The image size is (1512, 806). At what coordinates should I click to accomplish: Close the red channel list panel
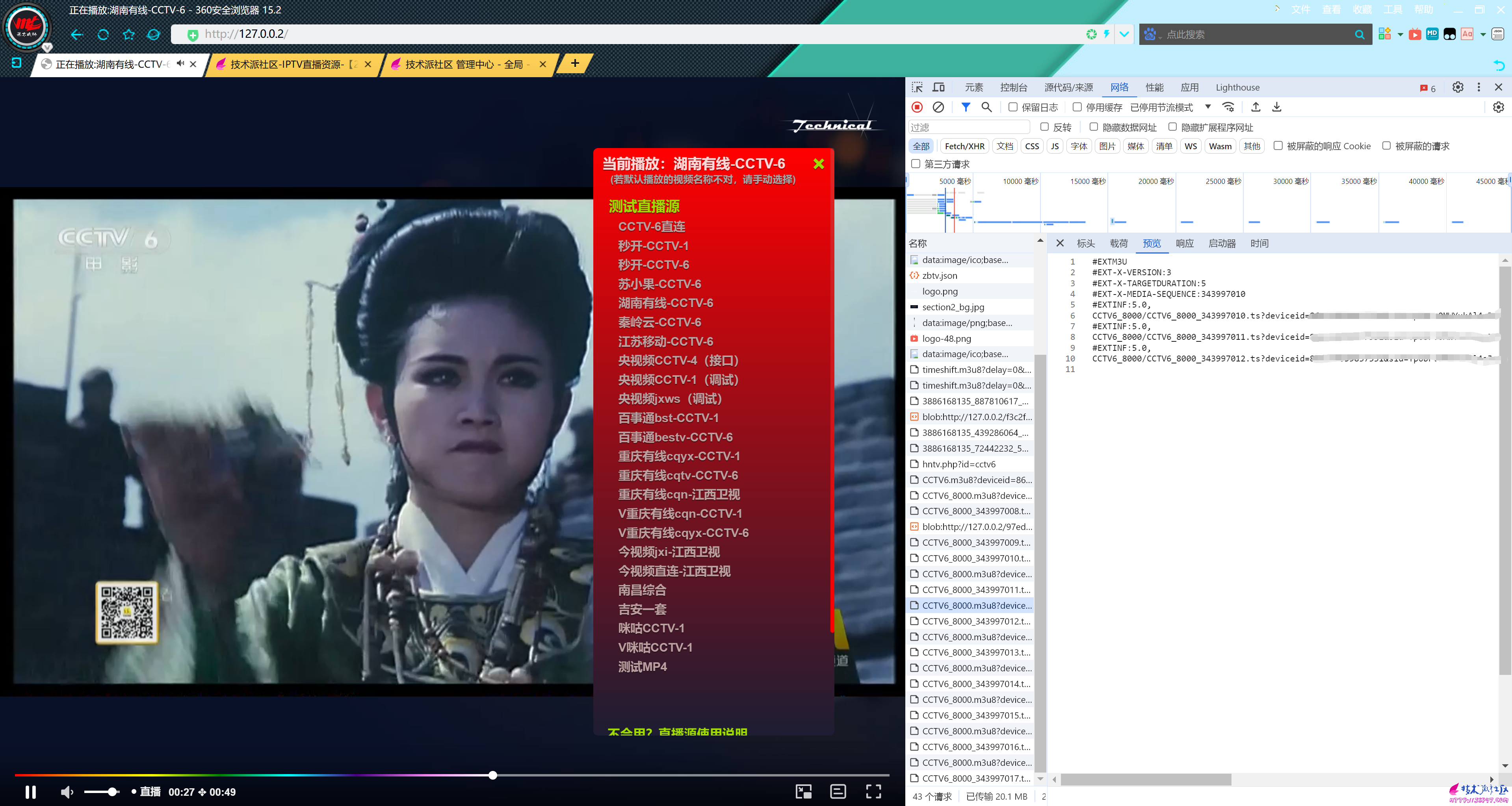819,164
